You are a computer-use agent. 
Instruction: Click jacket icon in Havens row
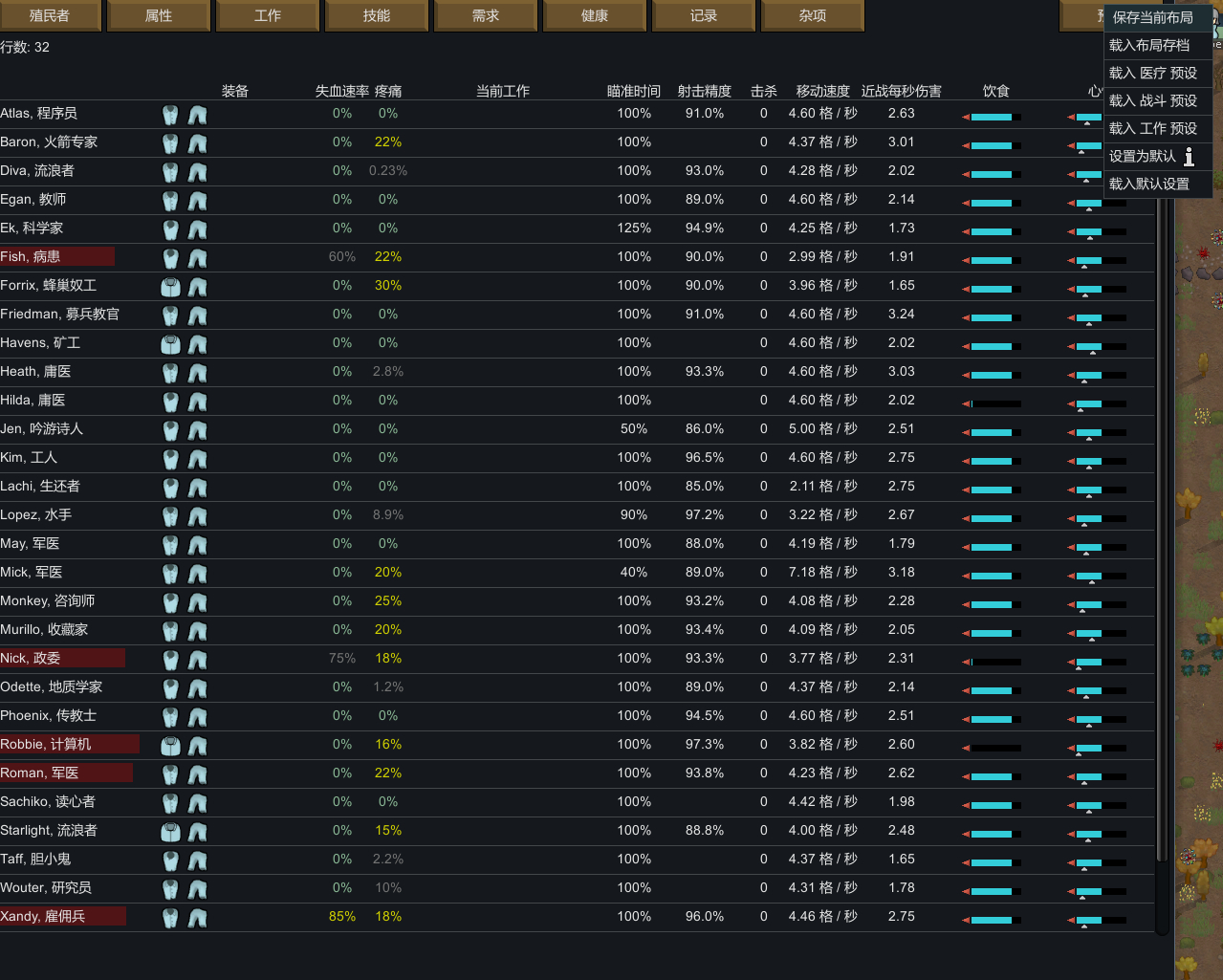tap(170, 344)
